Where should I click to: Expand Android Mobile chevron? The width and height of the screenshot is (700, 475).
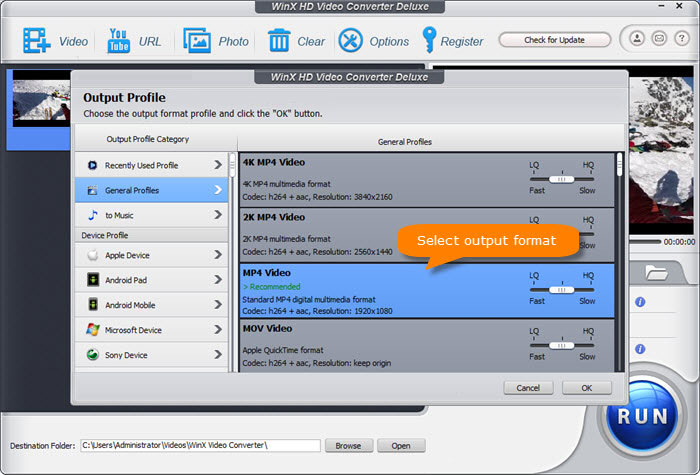click(218, 305)
